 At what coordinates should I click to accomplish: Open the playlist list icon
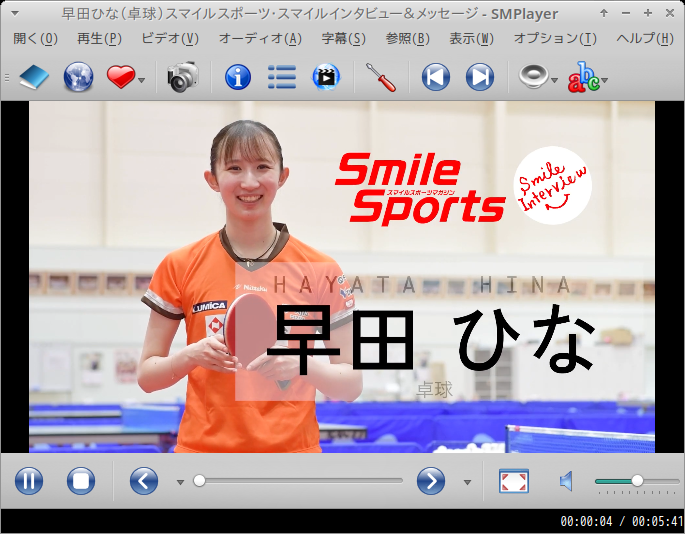282,77
